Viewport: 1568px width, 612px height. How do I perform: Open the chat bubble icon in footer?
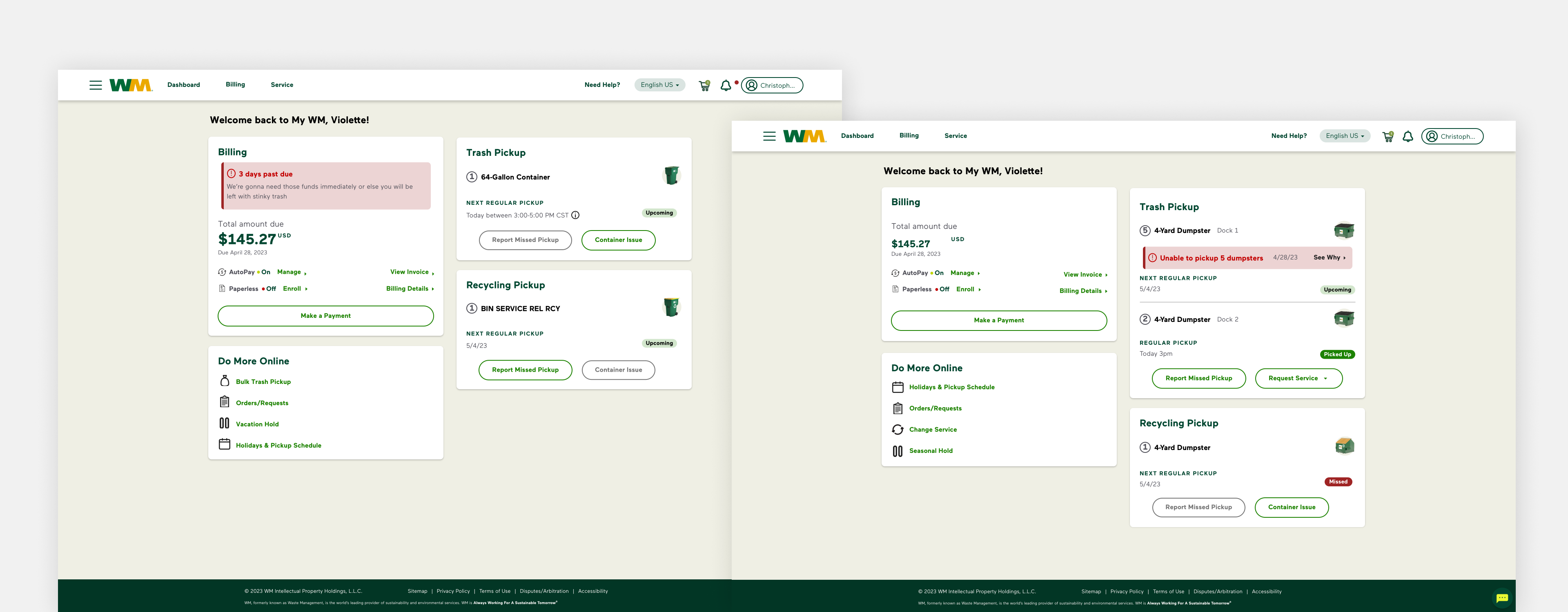pos(1502,597)
